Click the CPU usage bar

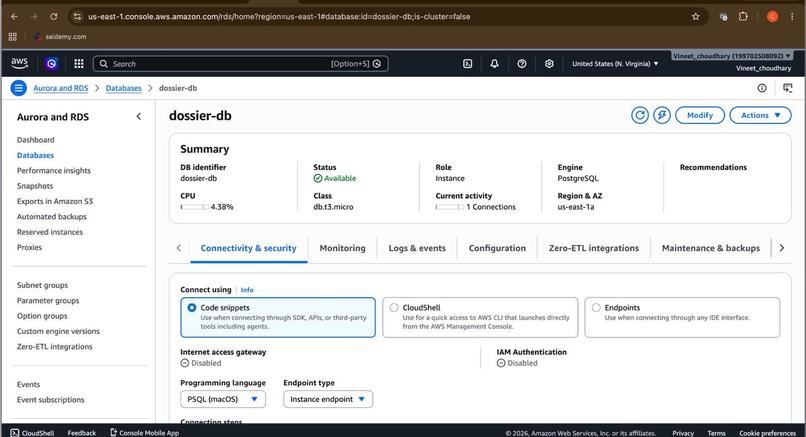(194, 207)
